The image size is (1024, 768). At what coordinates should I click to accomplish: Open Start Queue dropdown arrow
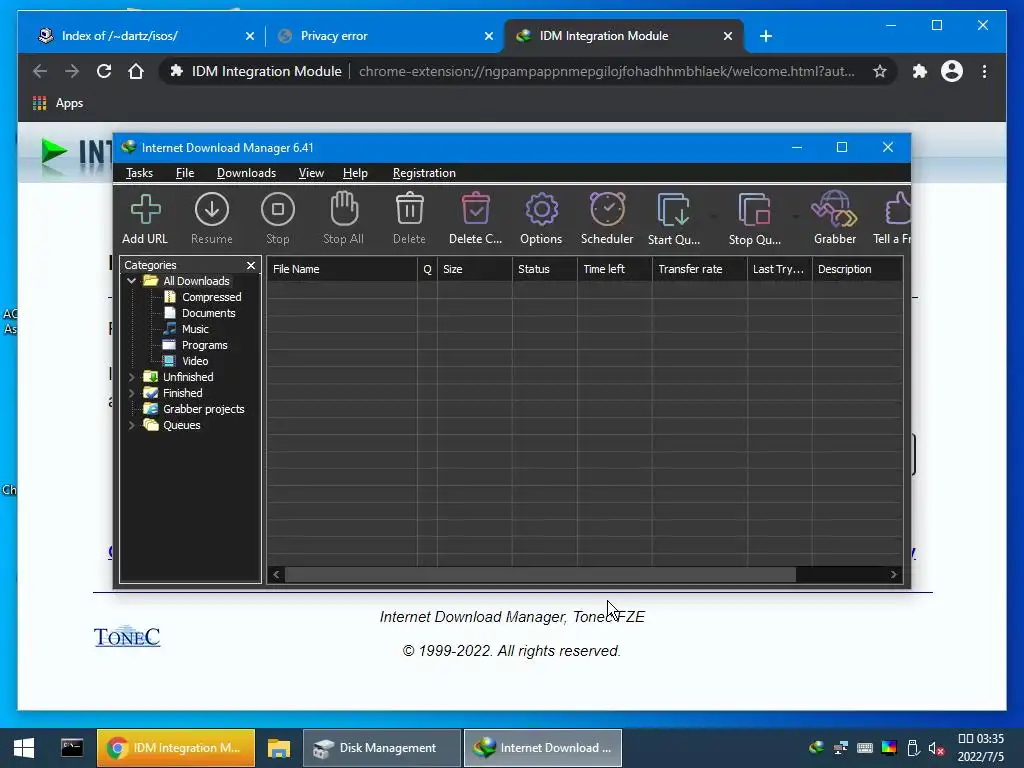[x=713, y=216]
